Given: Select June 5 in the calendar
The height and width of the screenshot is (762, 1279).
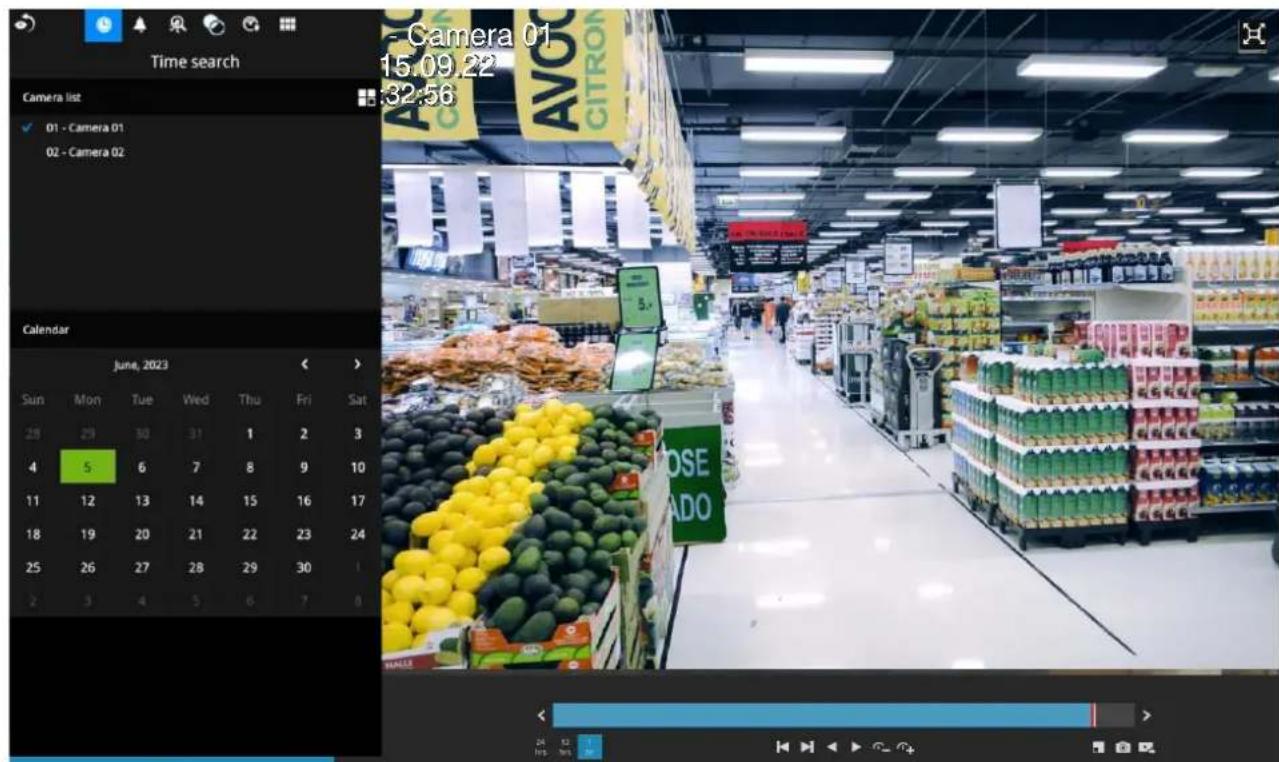Looking at the screenshot, I should click(87, 467).
